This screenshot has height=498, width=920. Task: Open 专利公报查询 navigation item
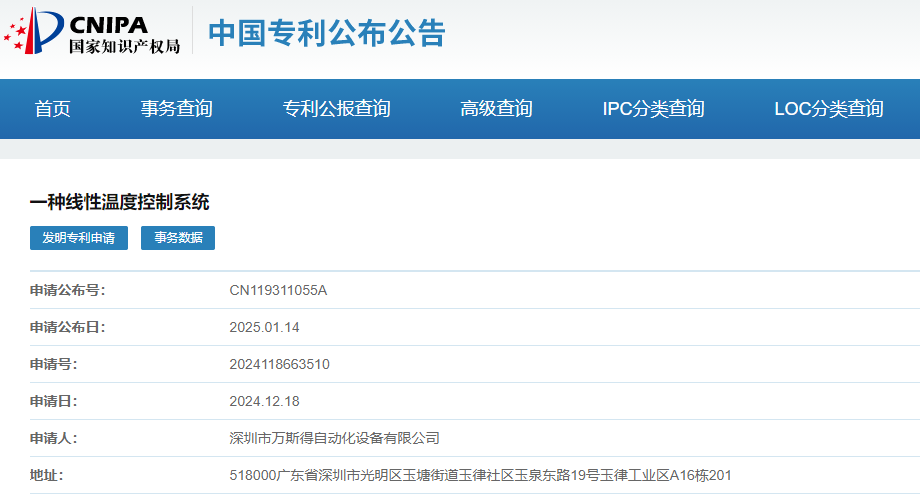(336, 109)
